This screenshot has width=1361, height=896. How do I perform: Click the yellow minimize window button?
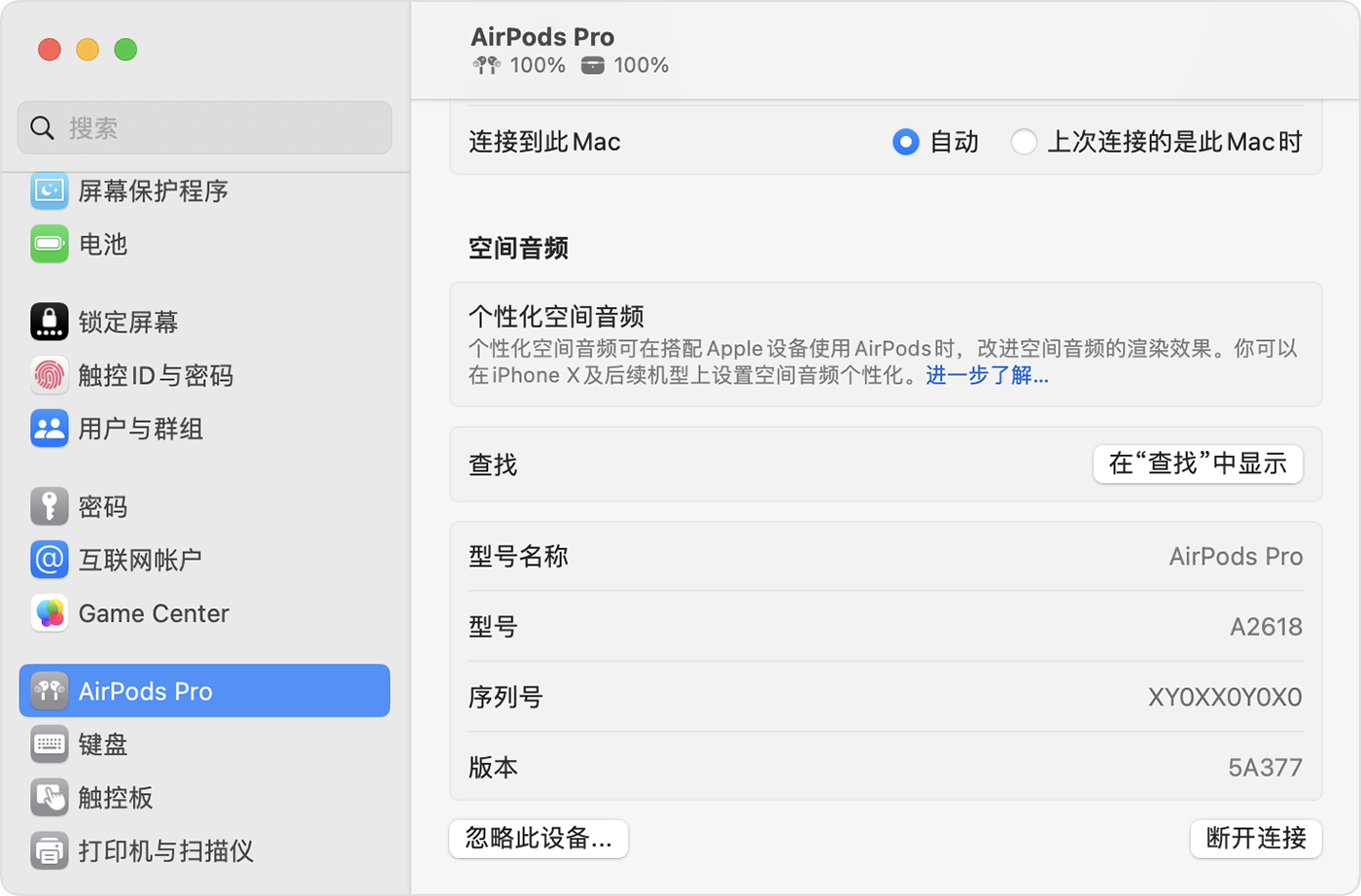pyautogui.click(x=87, y=50)
